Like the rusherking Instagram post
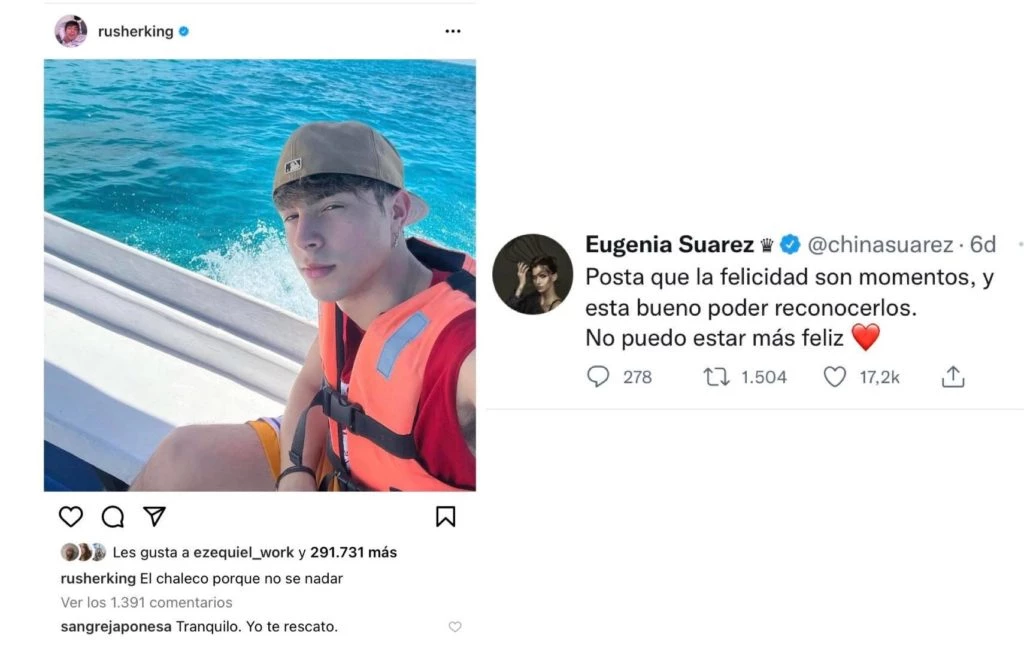 pos(71,516)
